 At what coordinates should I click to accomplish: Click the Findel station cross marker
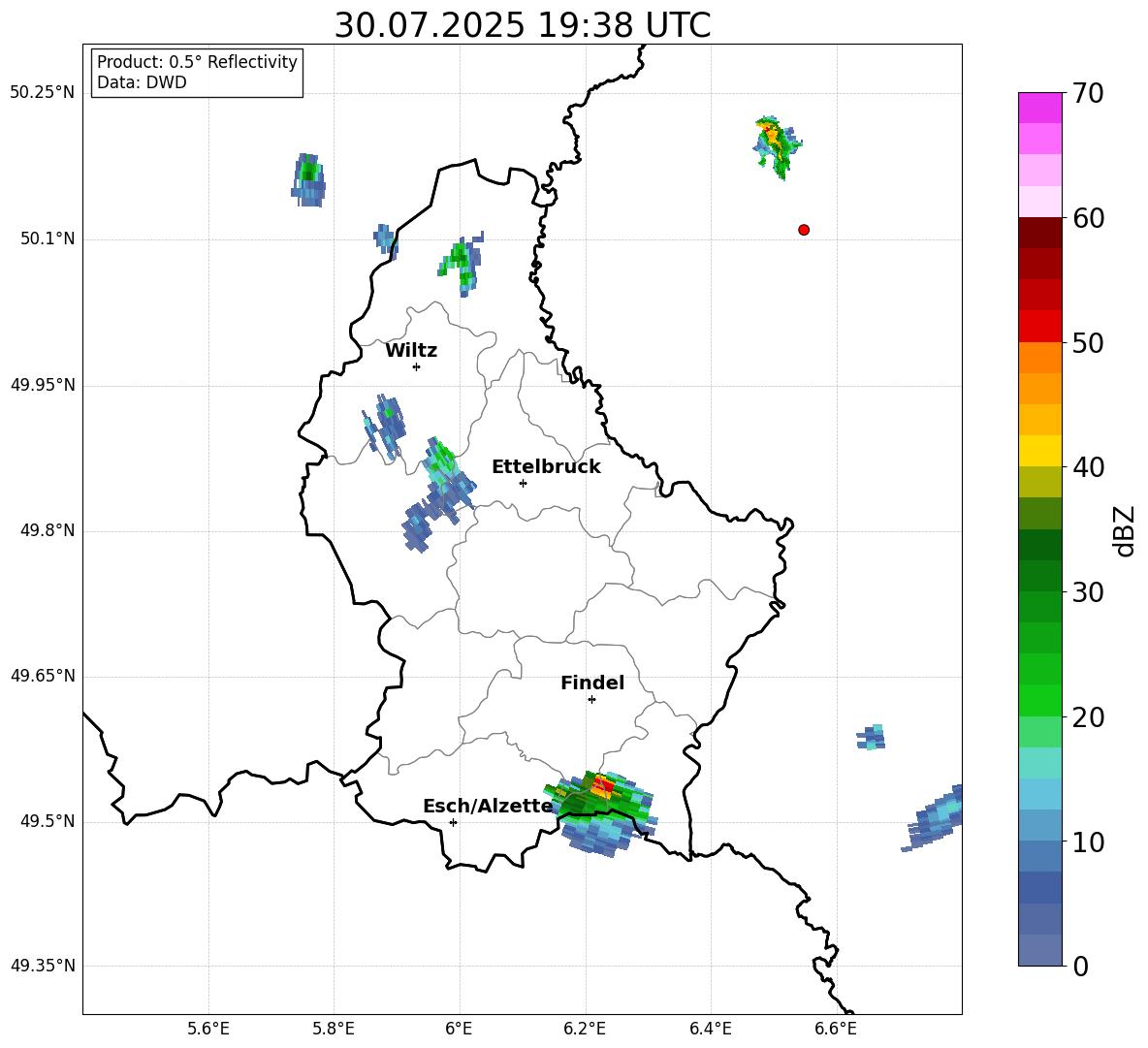pyautogui.click(x=591, y=700)
